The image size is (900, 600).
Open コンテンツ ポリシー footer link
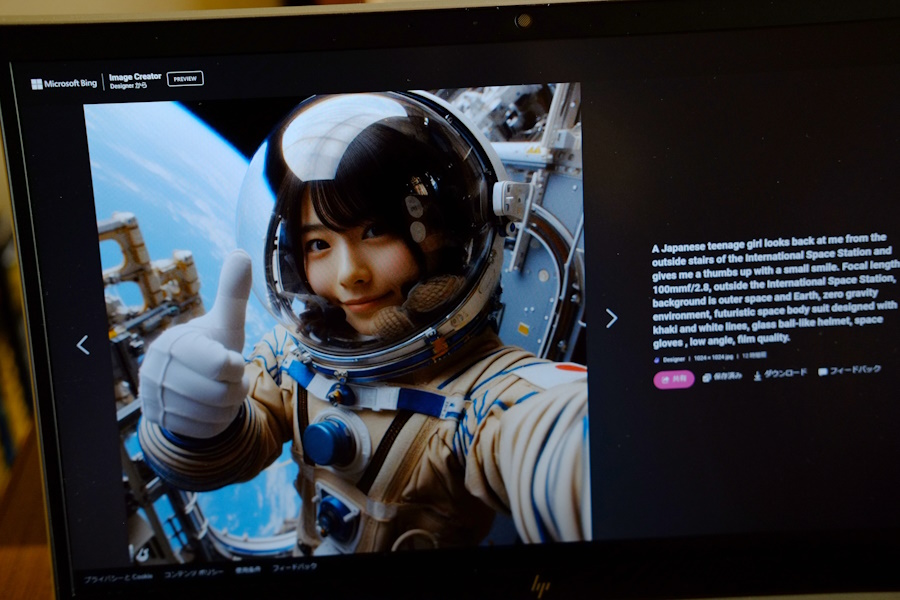tap(193, 573)
